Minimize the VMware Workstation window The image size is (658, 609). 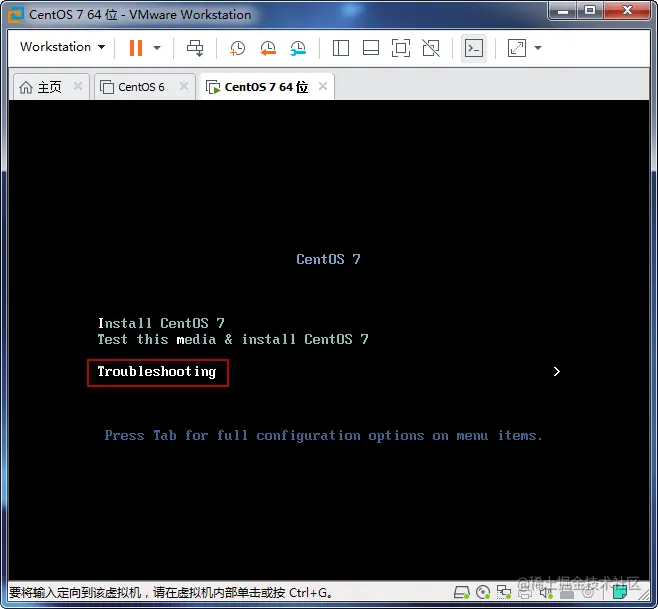click(564, 10)
